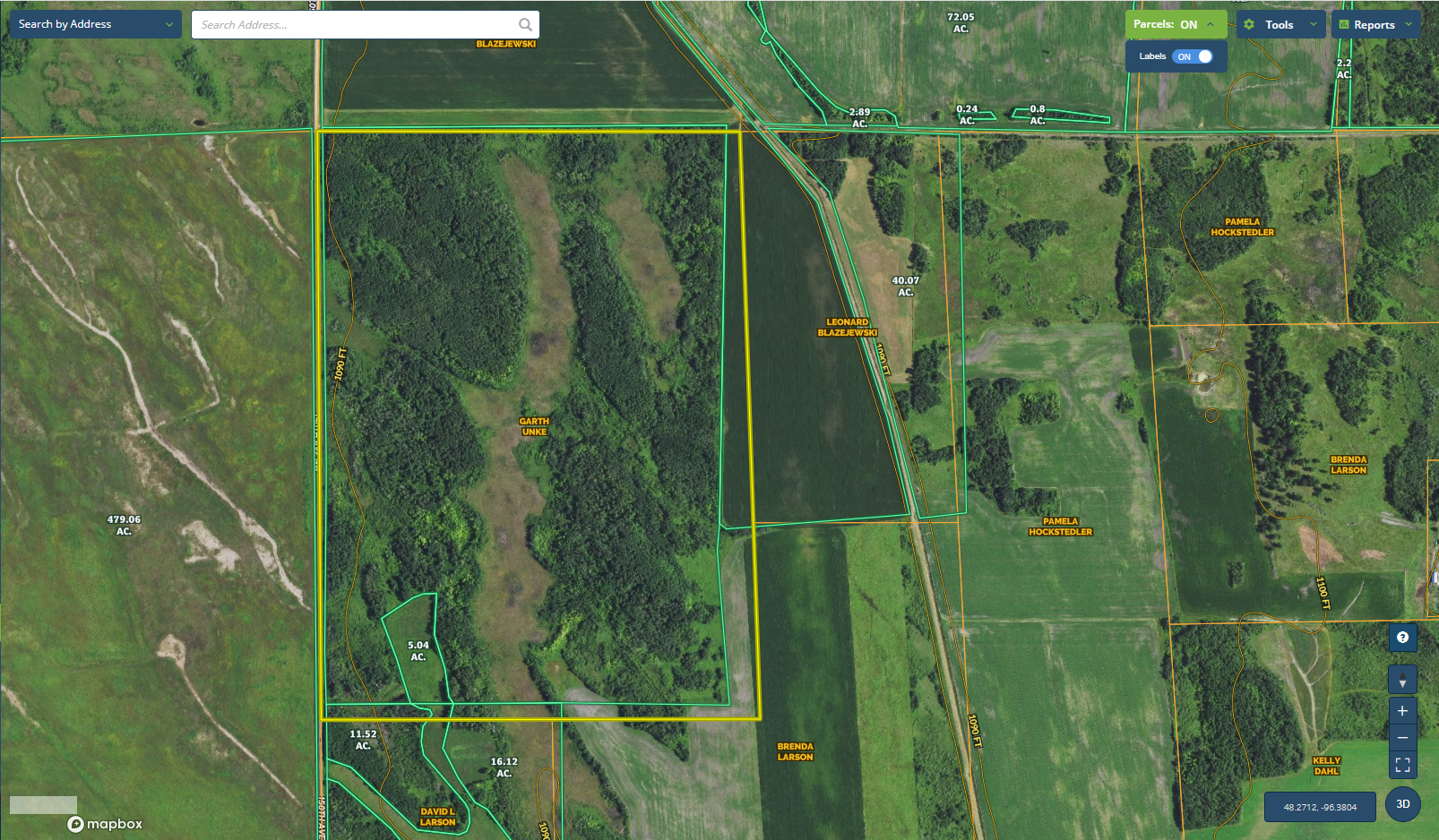Zoom in with the plus button
The image size is (1439, 840).
coord(1402,711)
